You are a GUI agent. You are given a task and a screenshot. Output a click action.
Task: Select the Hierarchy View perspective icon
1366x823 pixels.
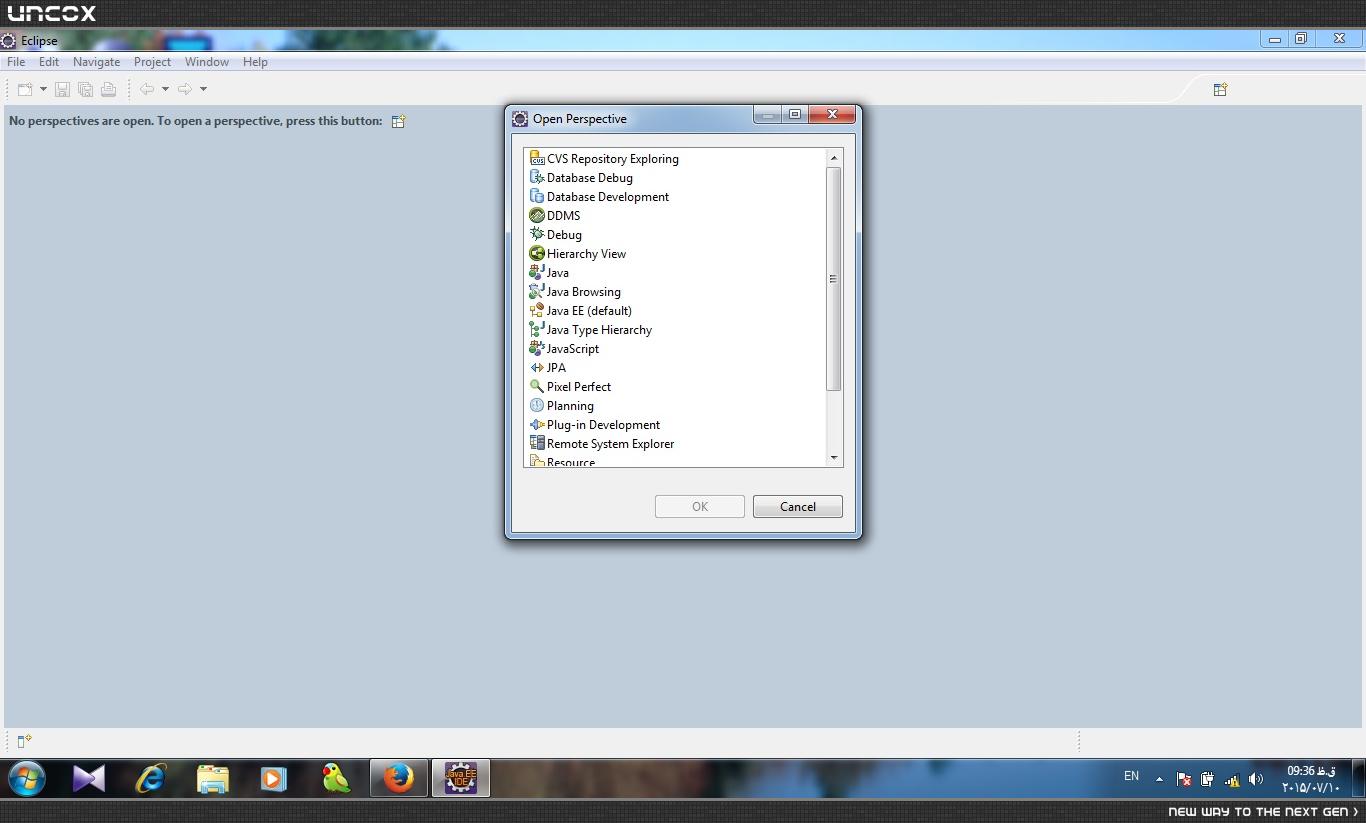pos(537,253)
